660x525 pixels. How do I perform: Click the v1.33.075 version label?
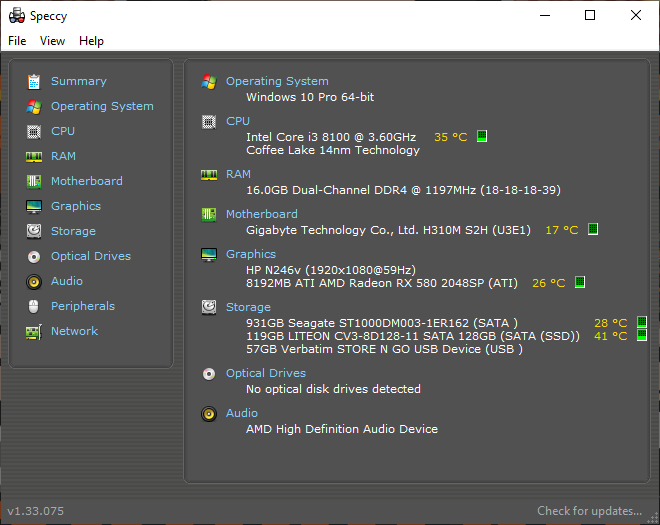coord(36,511)
